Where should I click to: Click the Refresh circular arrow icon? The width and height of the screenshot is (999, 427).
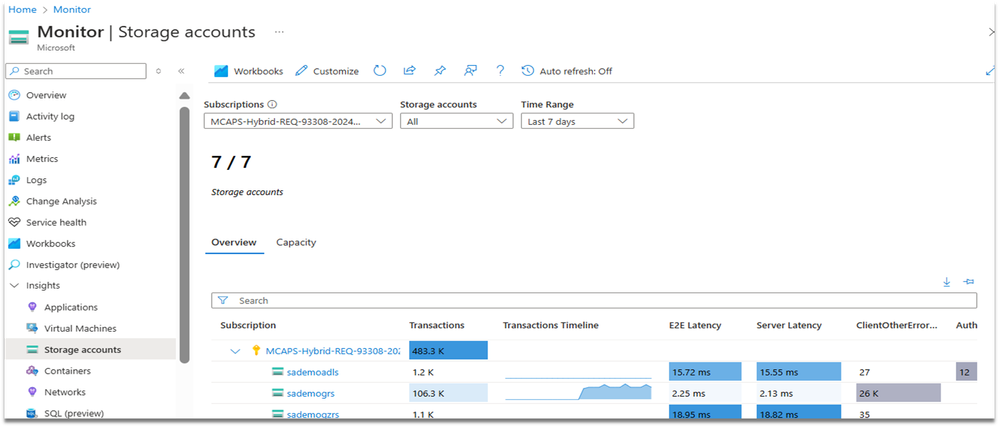click(380, 71)
